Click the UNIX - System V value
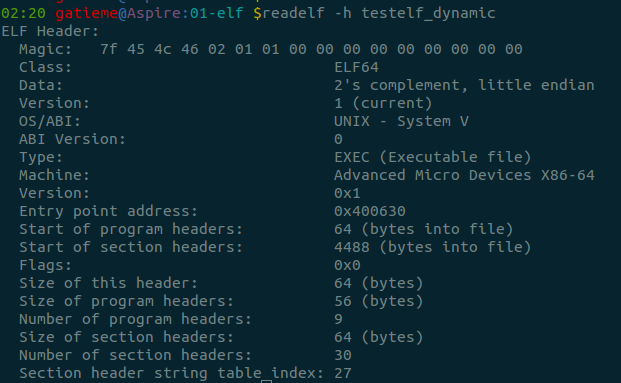The width and height of the screenshot is (621, 383). 401,121
